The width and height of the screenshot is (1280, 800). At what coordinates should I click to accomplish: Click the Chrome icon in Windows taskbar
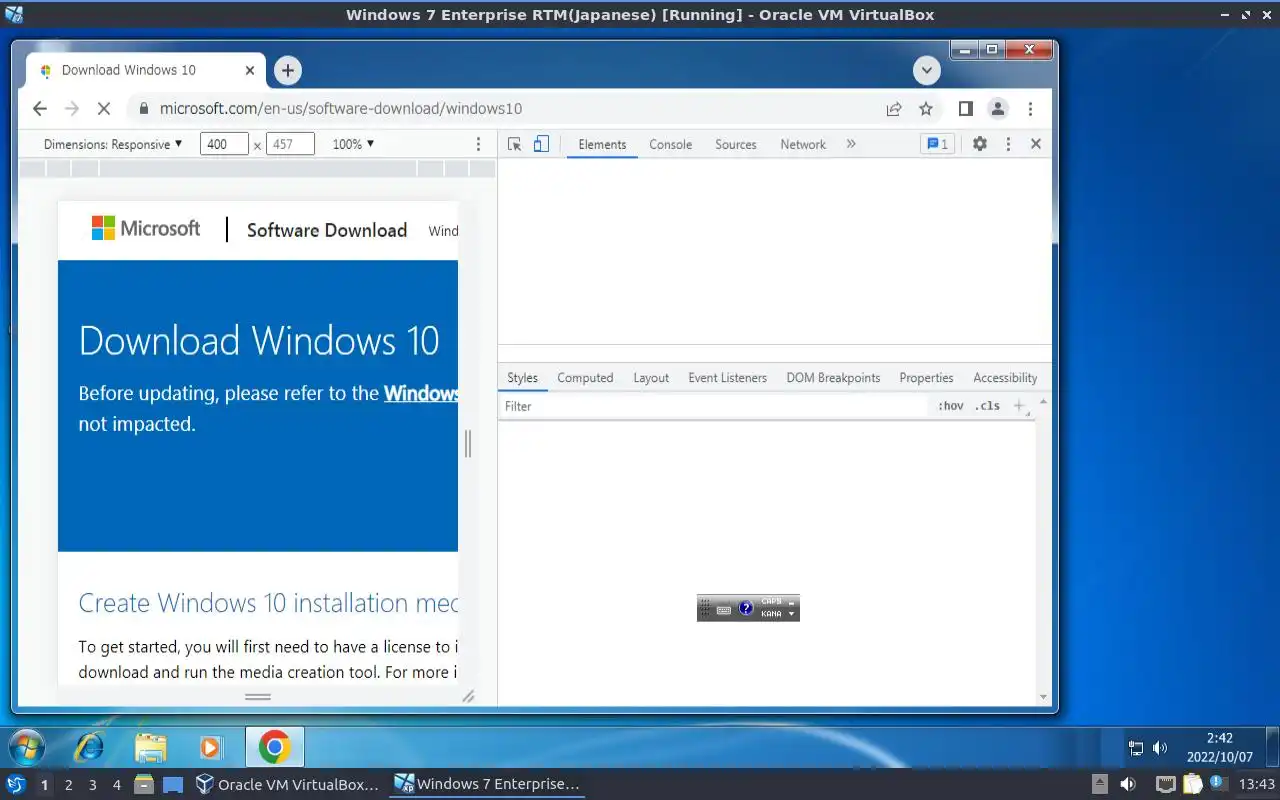tap(274, 747)
